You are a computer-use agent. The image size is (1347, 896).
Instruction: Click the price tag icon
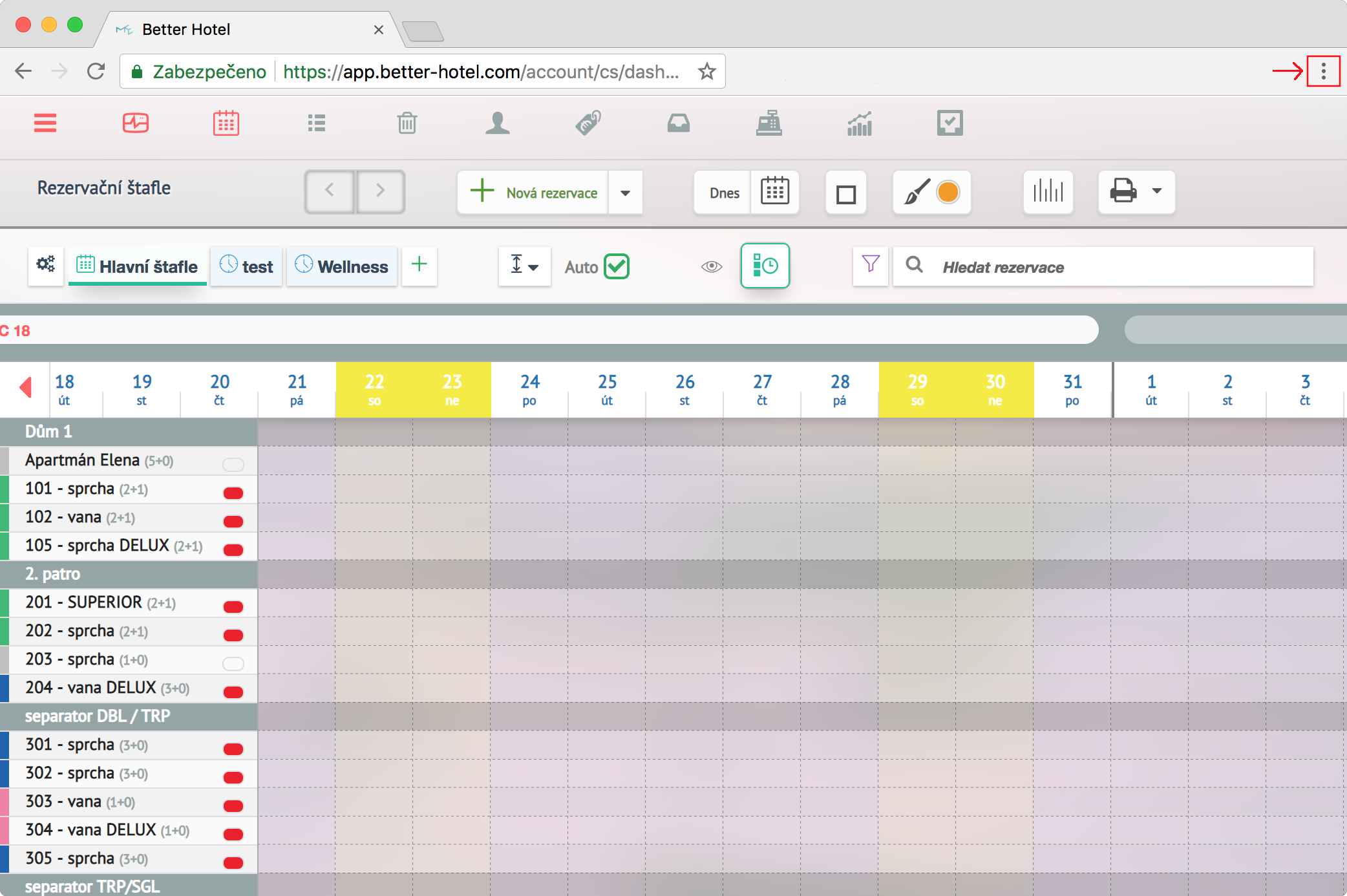(588, 123)
